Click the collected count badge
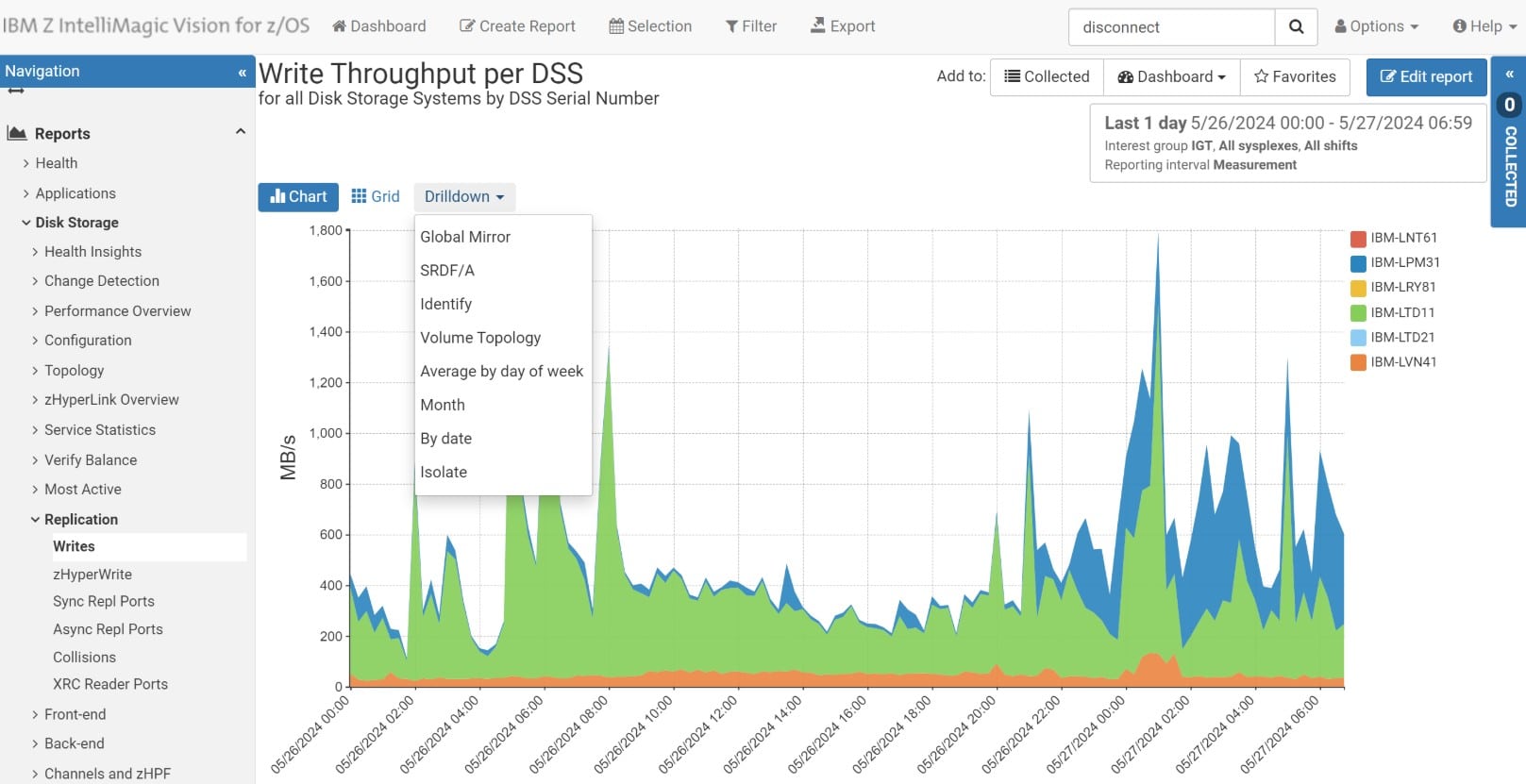 (1509, 105)
